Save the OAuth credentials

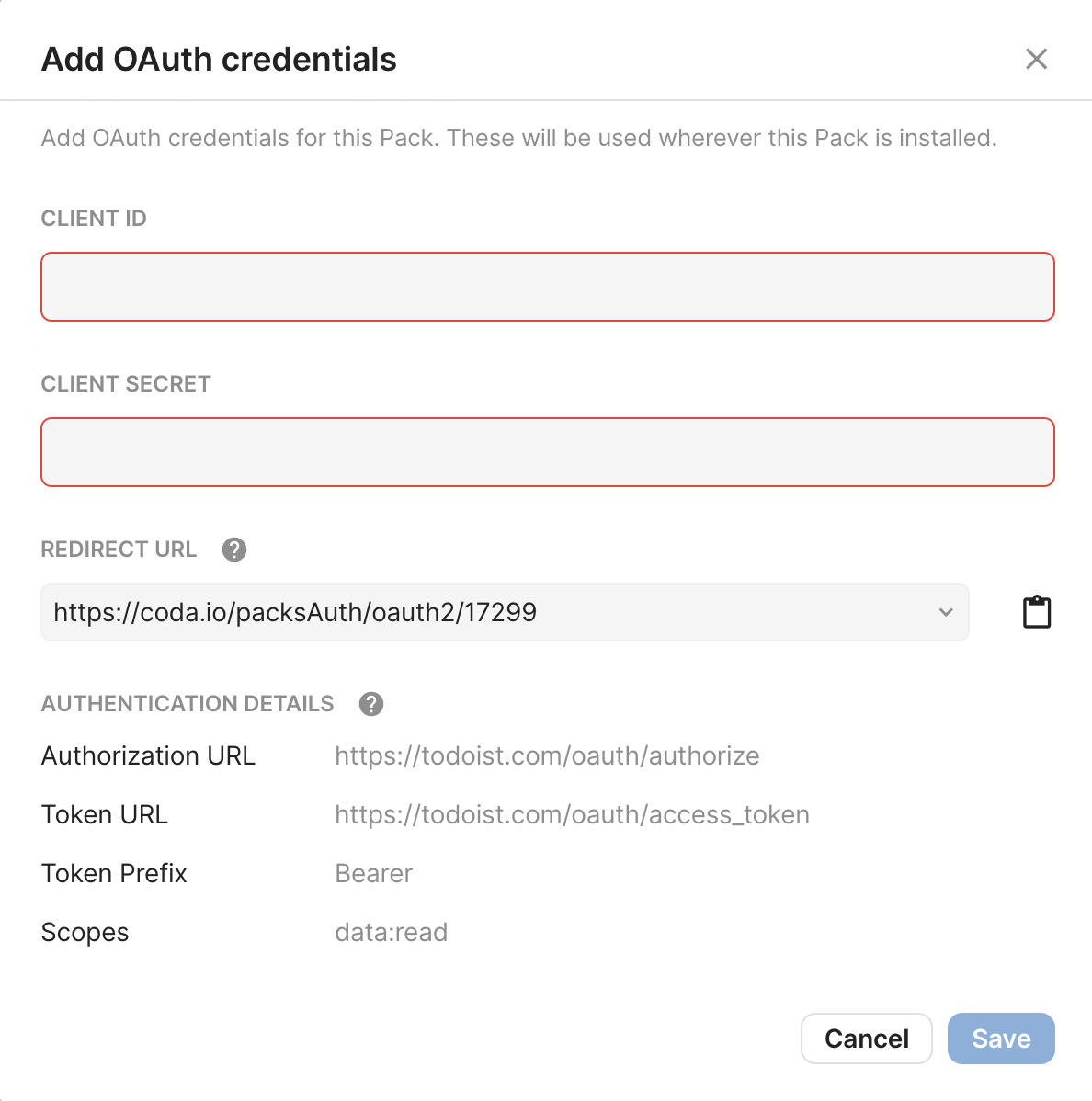(x=1000, y=1038)
